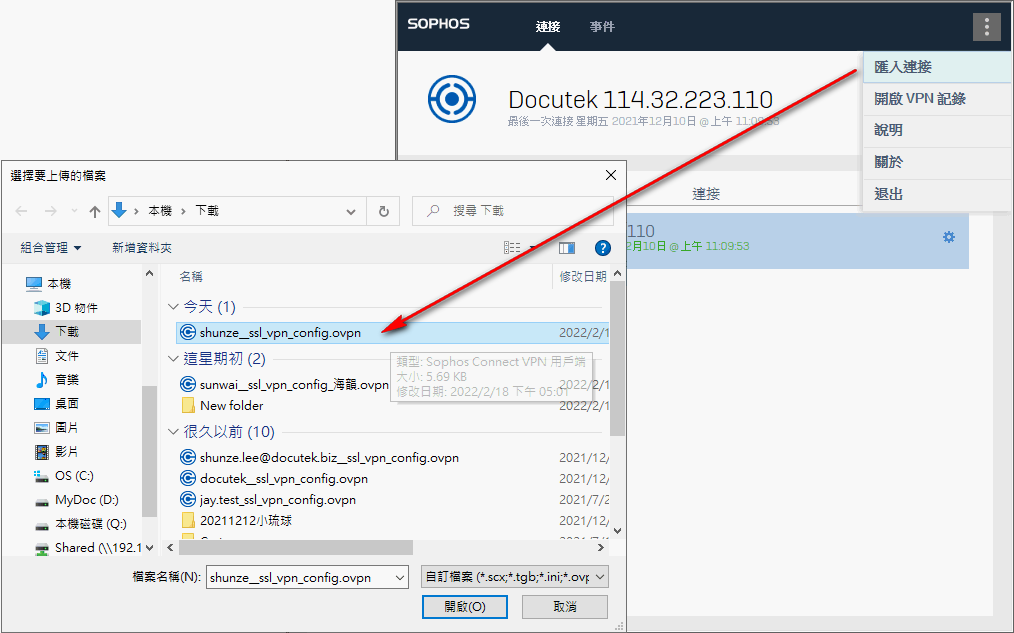The width and height of the screenshot is (1014, 633).
Task: Sort files by the 修改日期 column header
Action: (x=583, y=277)
